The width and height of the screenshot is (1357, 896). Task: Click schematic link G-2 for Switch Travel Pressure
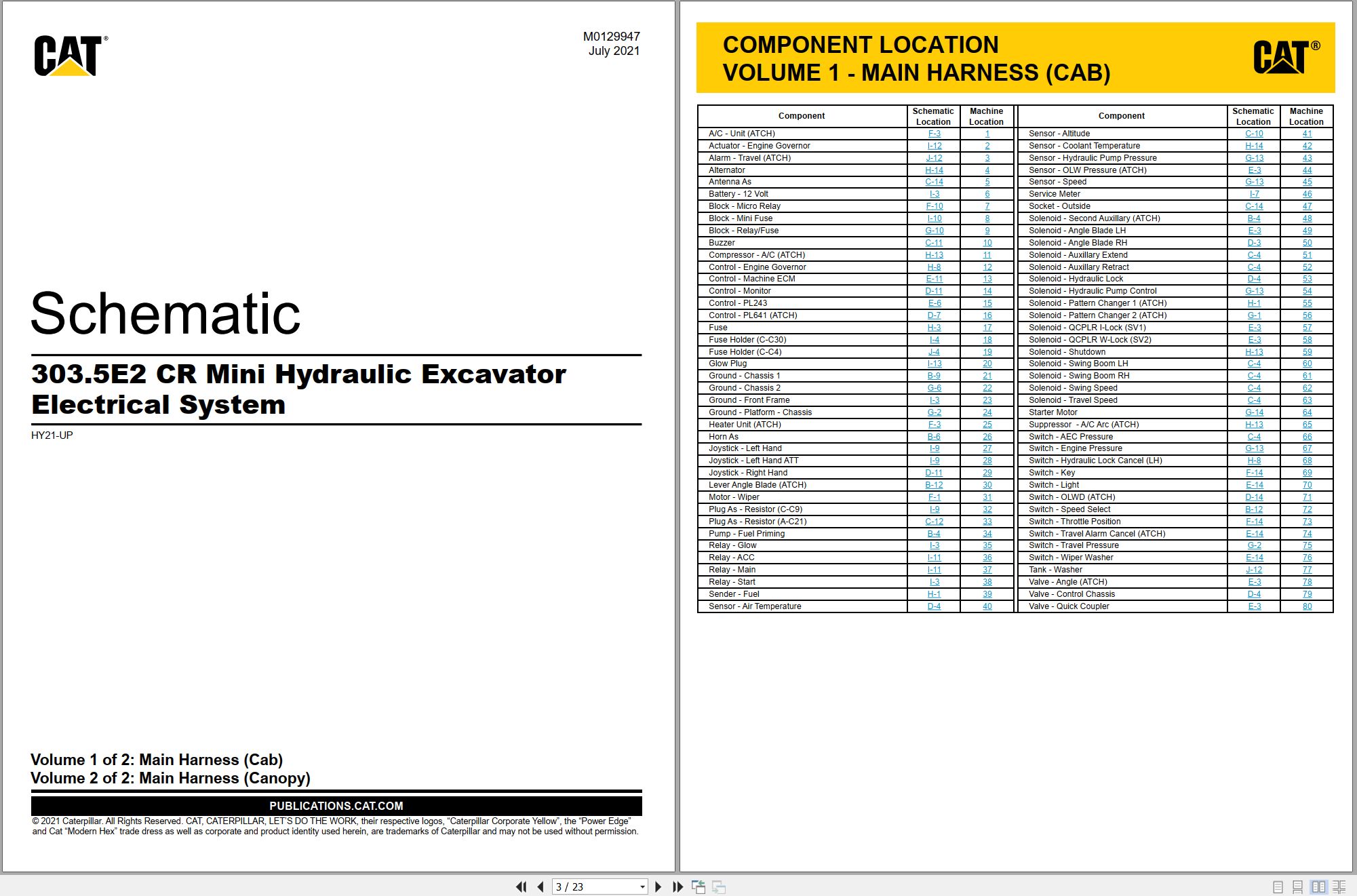pyautogui.click(x=1254, y=545)
